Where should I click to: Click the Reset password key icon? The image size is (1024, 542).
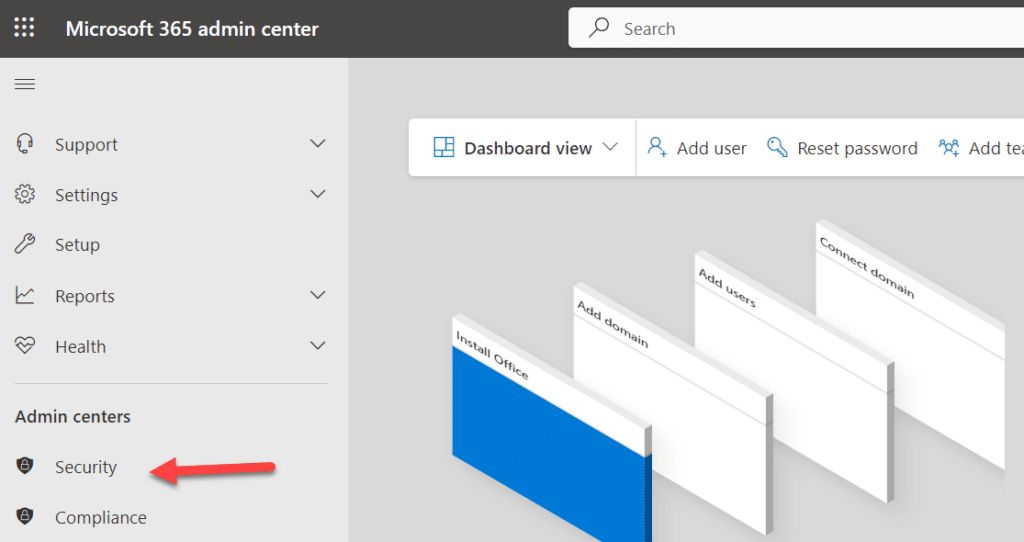[x=776, y=147]
